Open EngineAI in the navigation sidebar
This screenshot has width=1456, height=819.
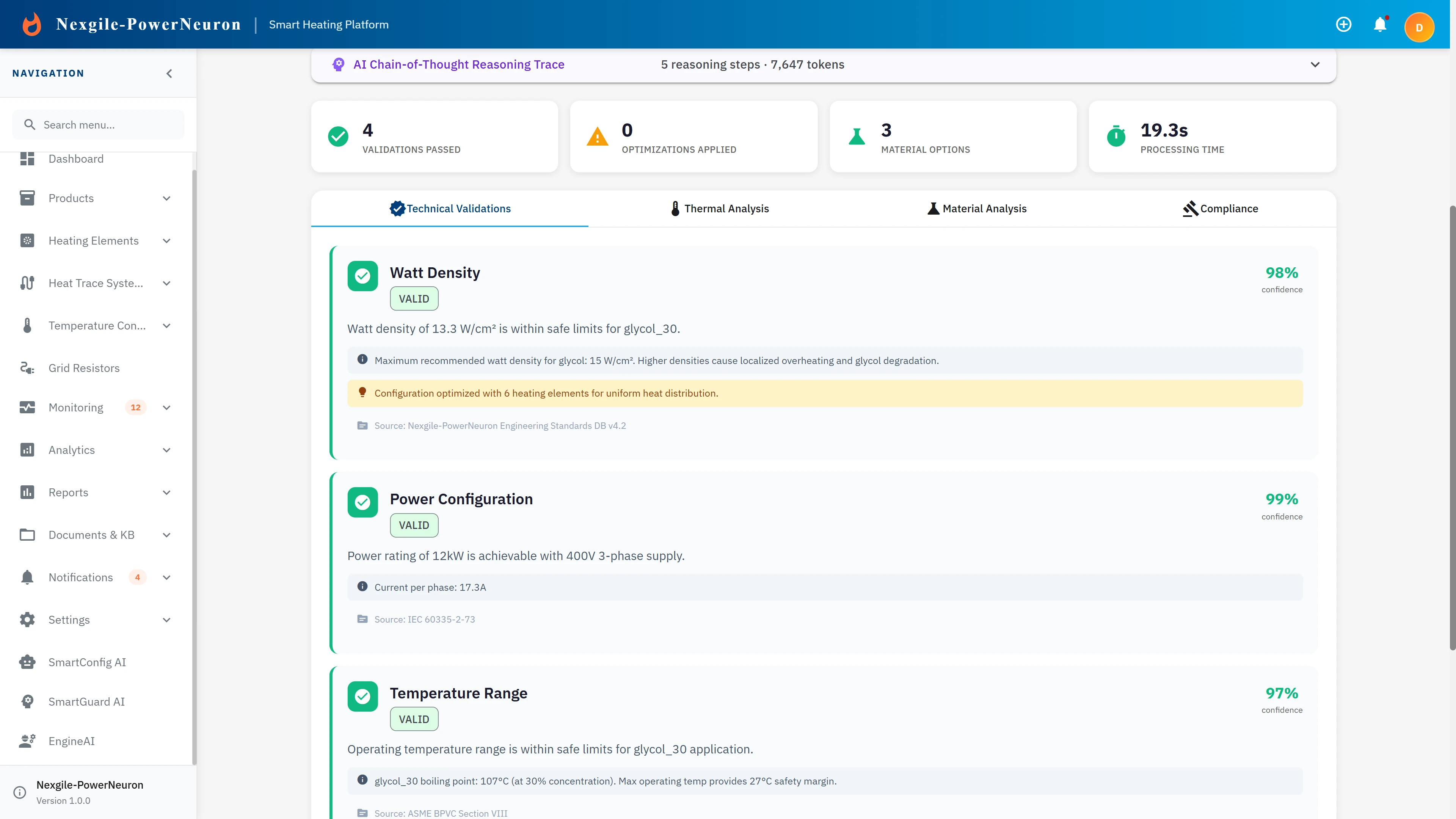[x=71, y=741]
